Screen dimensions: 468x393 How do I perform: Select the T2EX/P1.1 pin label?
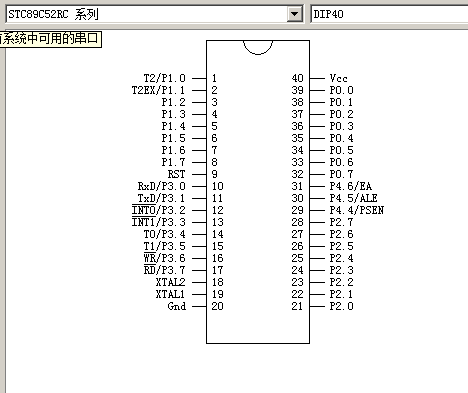[158, 90]
